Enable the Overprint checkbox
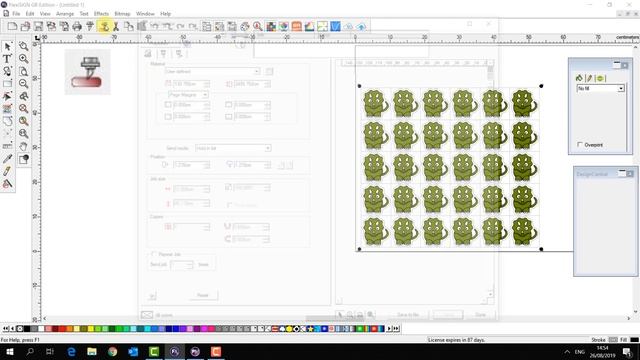This screenshot has height=360, width=640. point(580,144)
